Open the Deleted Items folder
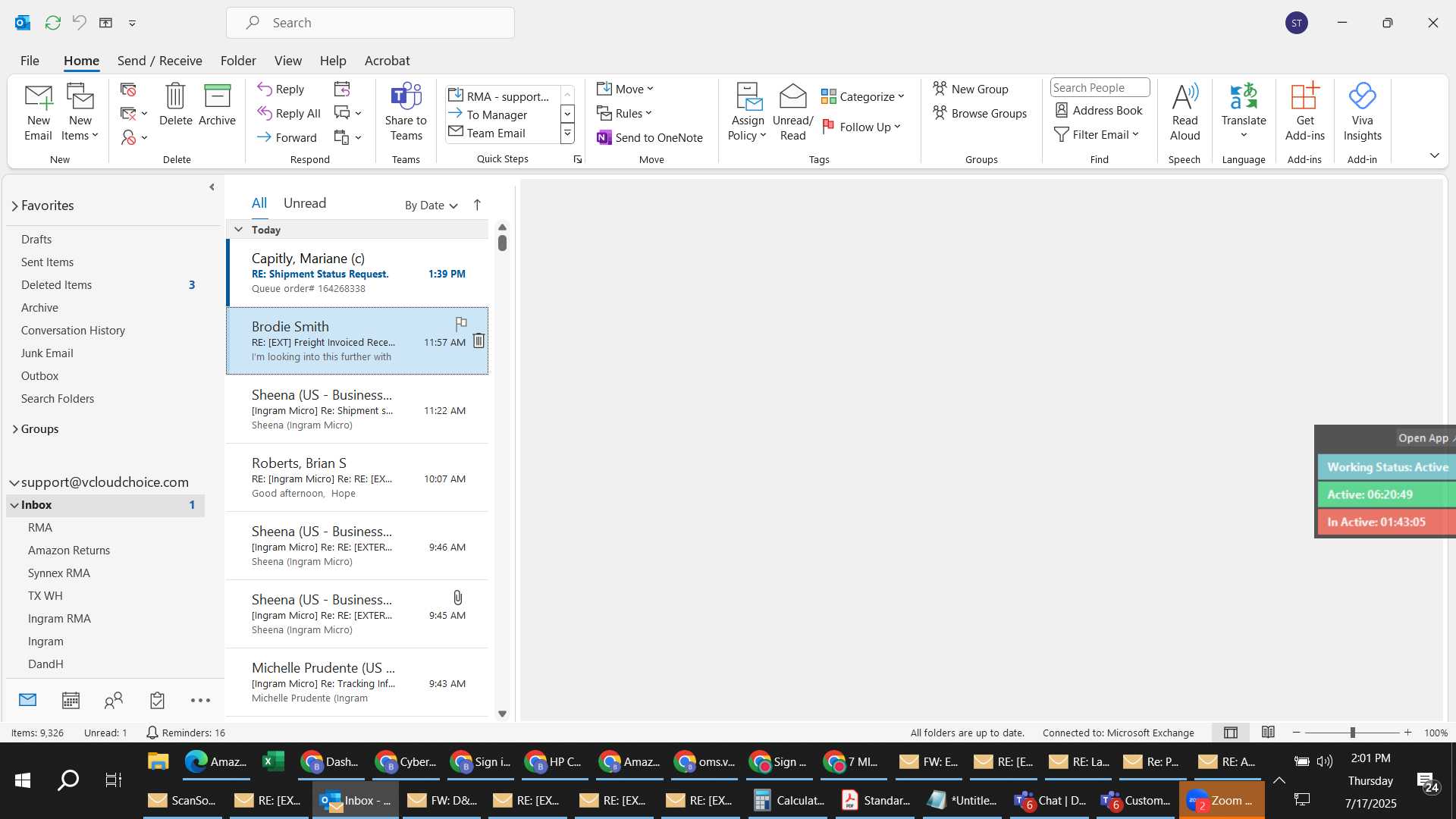Image resolution: width=1456 pixels, height=819 pixels. tap(105, 285)
